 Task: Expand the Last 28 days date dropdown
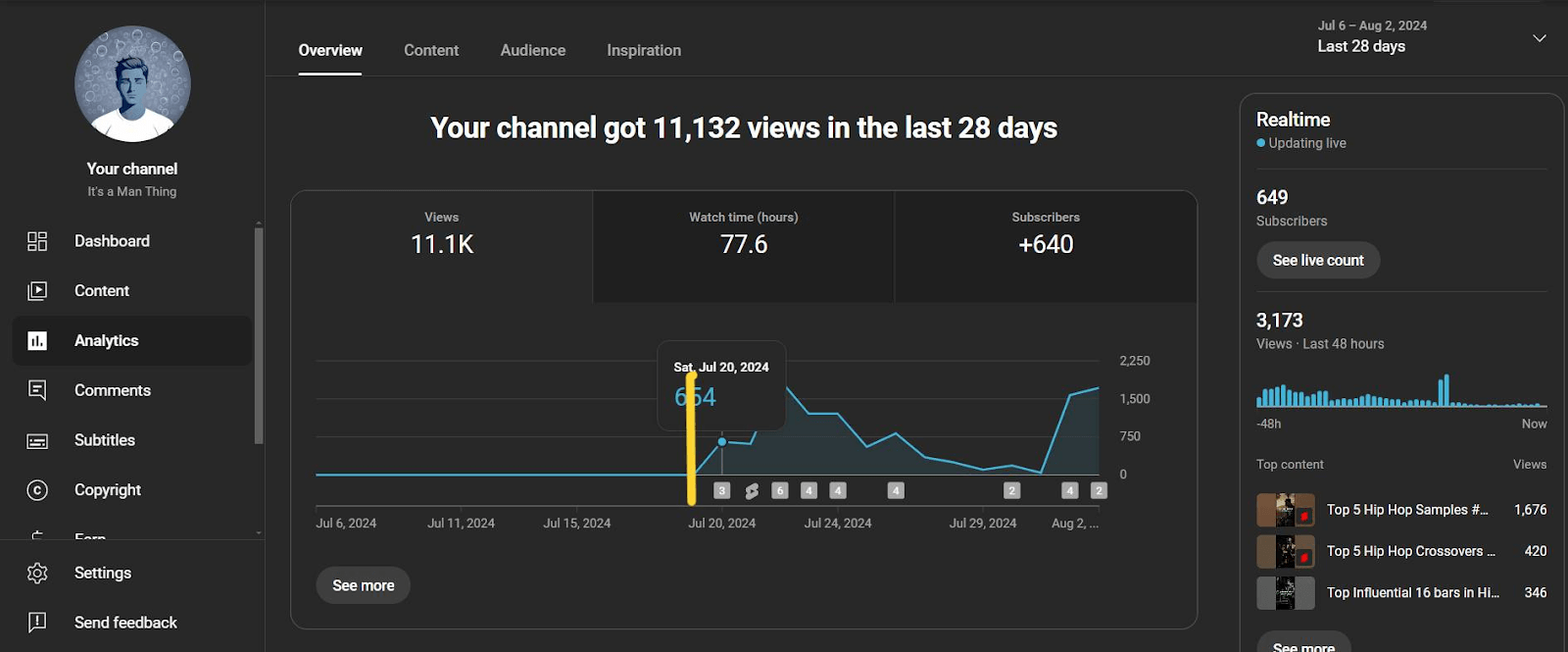pos(1539,38)
